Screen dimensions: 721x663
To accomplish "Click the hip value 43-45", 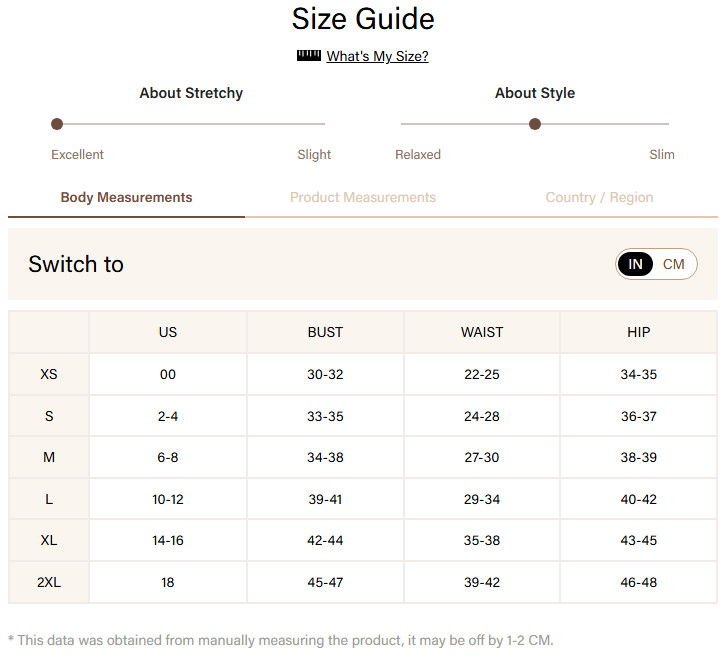I will [639, 540].
